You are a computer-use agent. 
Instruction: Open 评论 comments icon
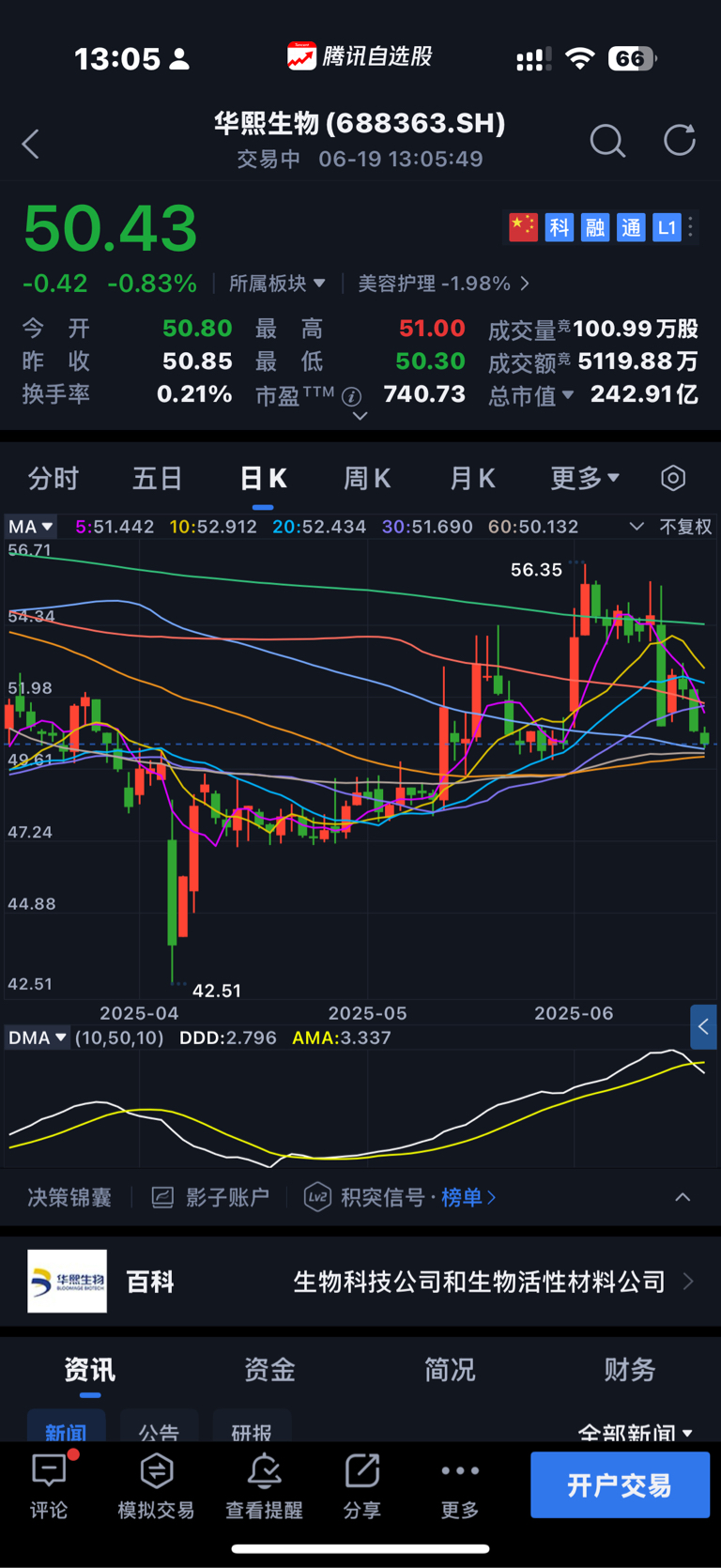(49, 1470)
